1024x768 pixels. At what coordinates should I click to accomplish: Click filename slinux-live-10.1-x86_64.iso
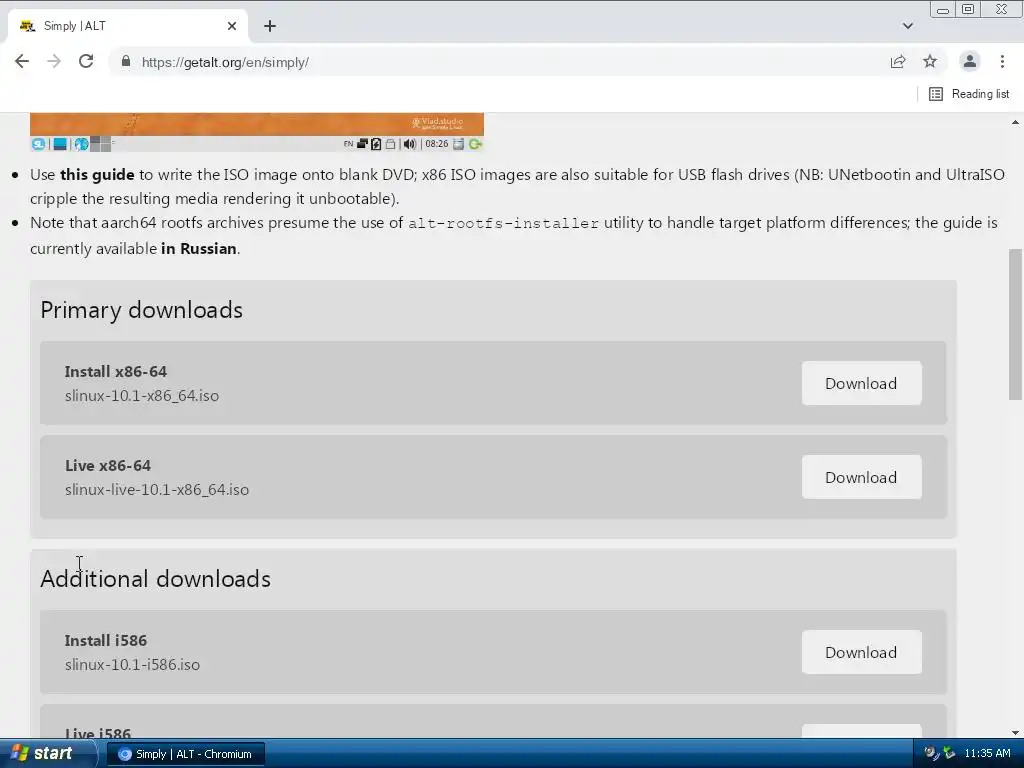157,490
